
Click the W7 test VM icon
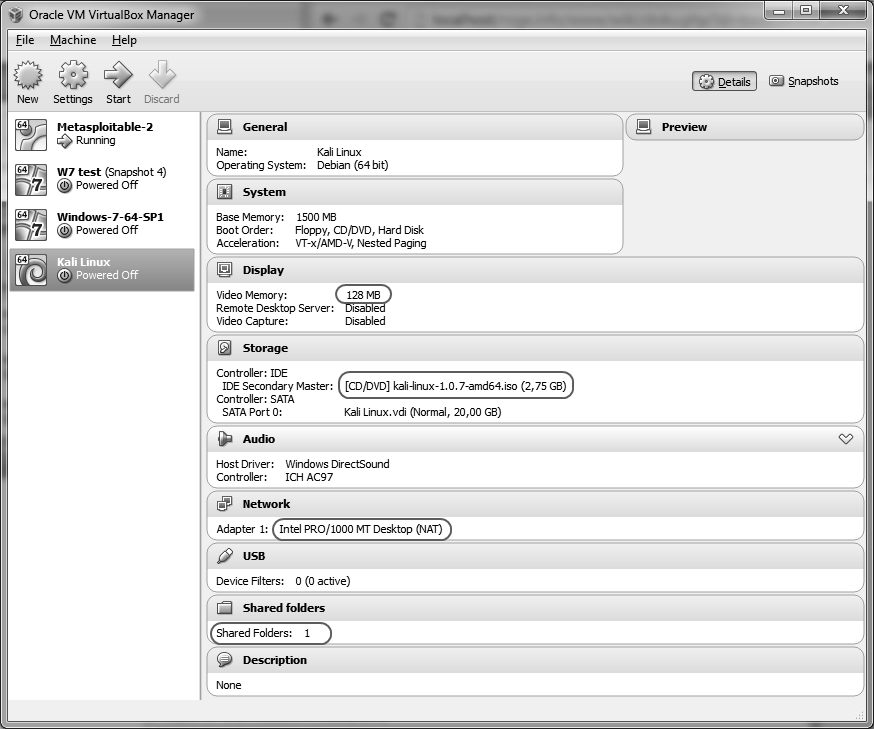click(x=31, y=179)
